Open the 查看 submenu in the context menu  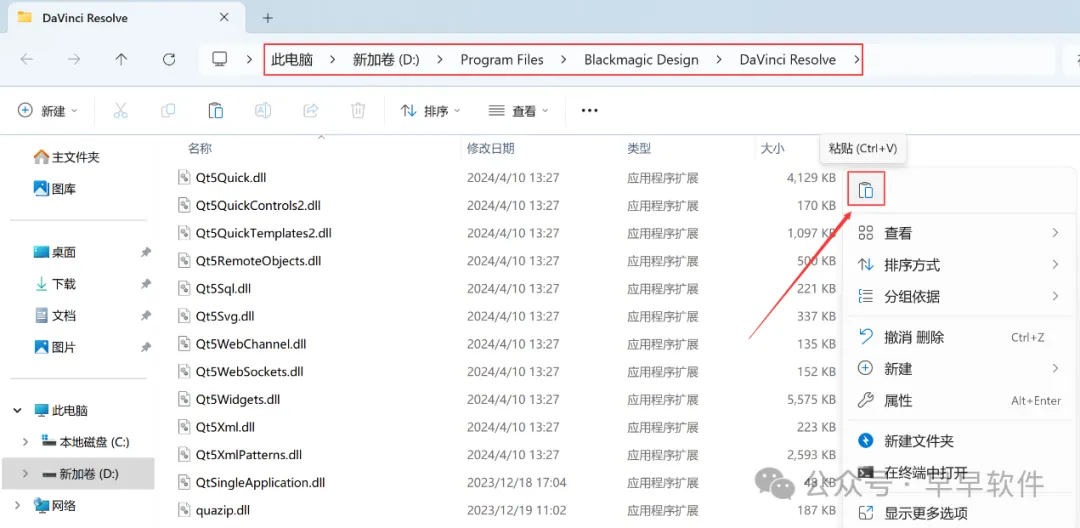[x=959, y=233]
